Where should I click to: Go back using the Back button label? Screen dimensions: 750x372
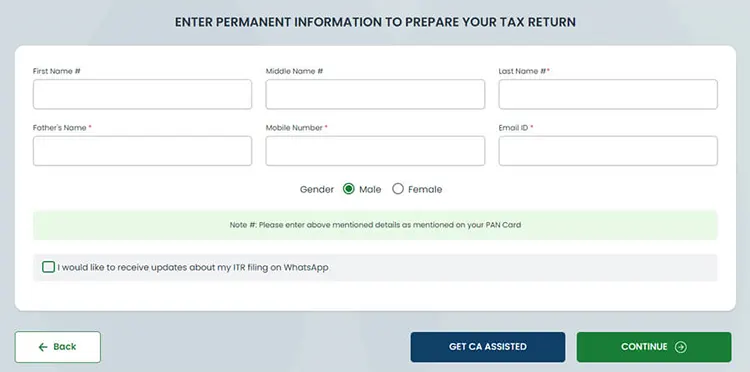point(65,347)
